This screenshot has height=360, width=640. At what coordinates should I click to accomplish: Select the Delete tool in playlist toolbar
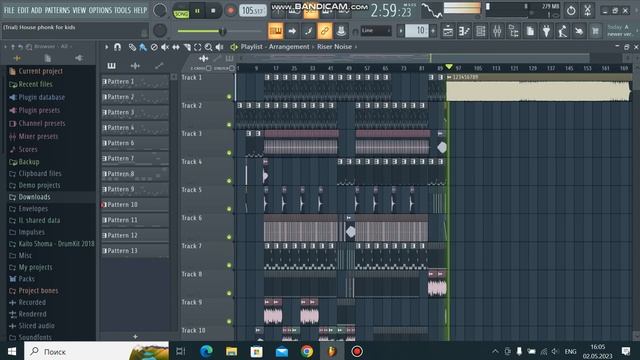point(154,47)
